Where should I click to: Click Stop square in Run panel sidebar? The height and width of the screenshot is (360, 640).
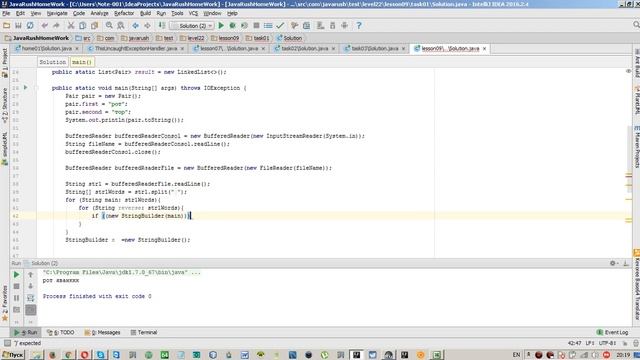(x=16, y=287)
